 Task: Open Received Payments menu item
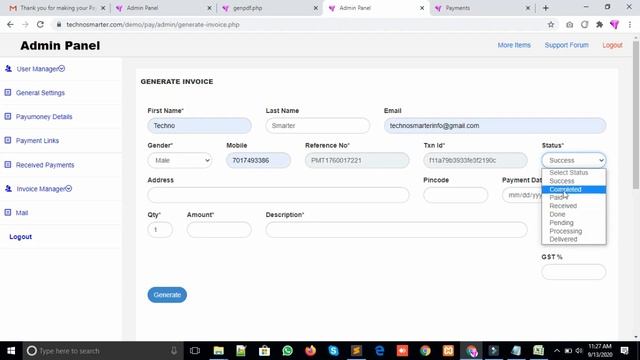pos(45,165)
